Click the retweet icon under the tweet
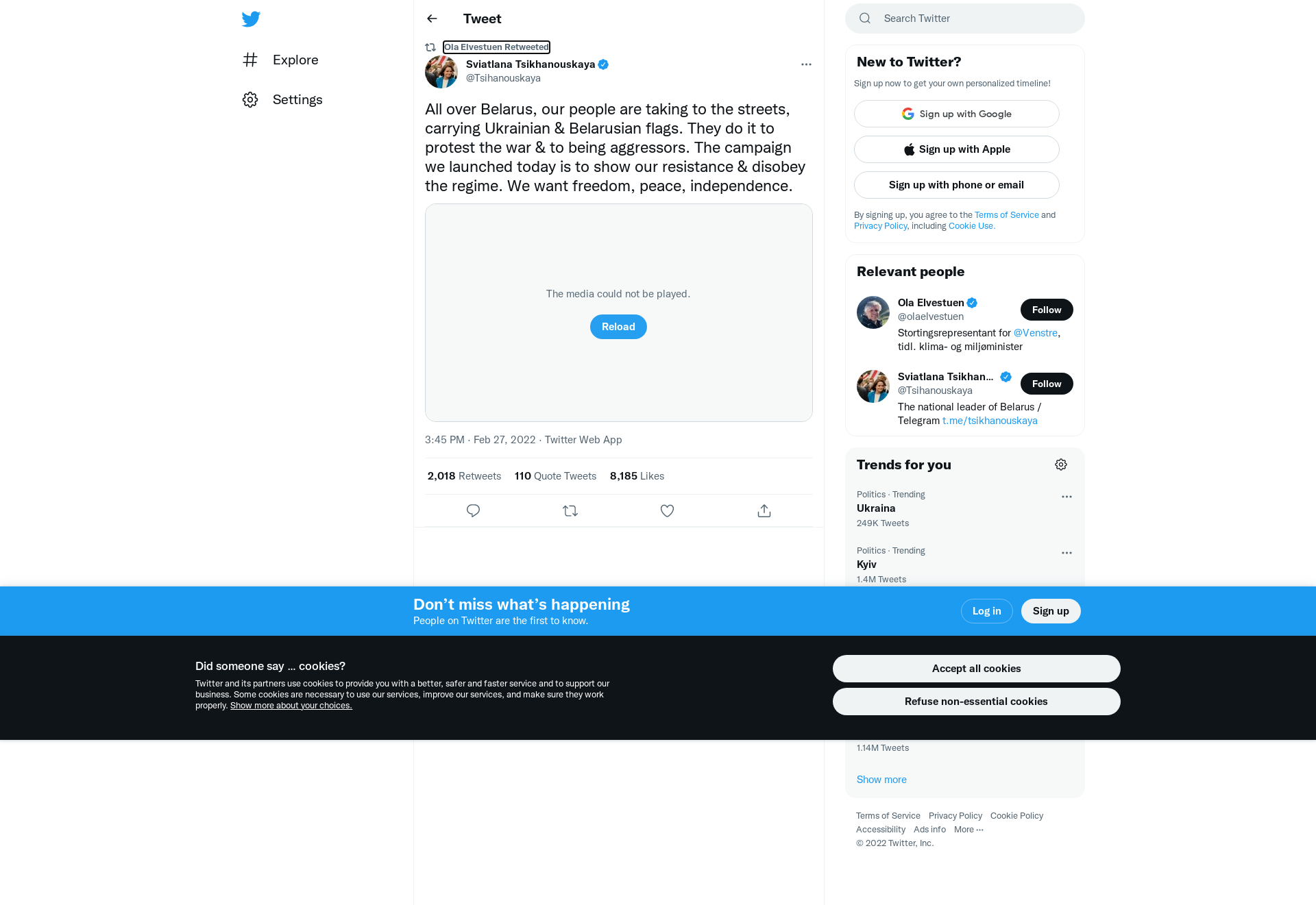This screenshot has width=1316, height=905. [x=570, y=510]
